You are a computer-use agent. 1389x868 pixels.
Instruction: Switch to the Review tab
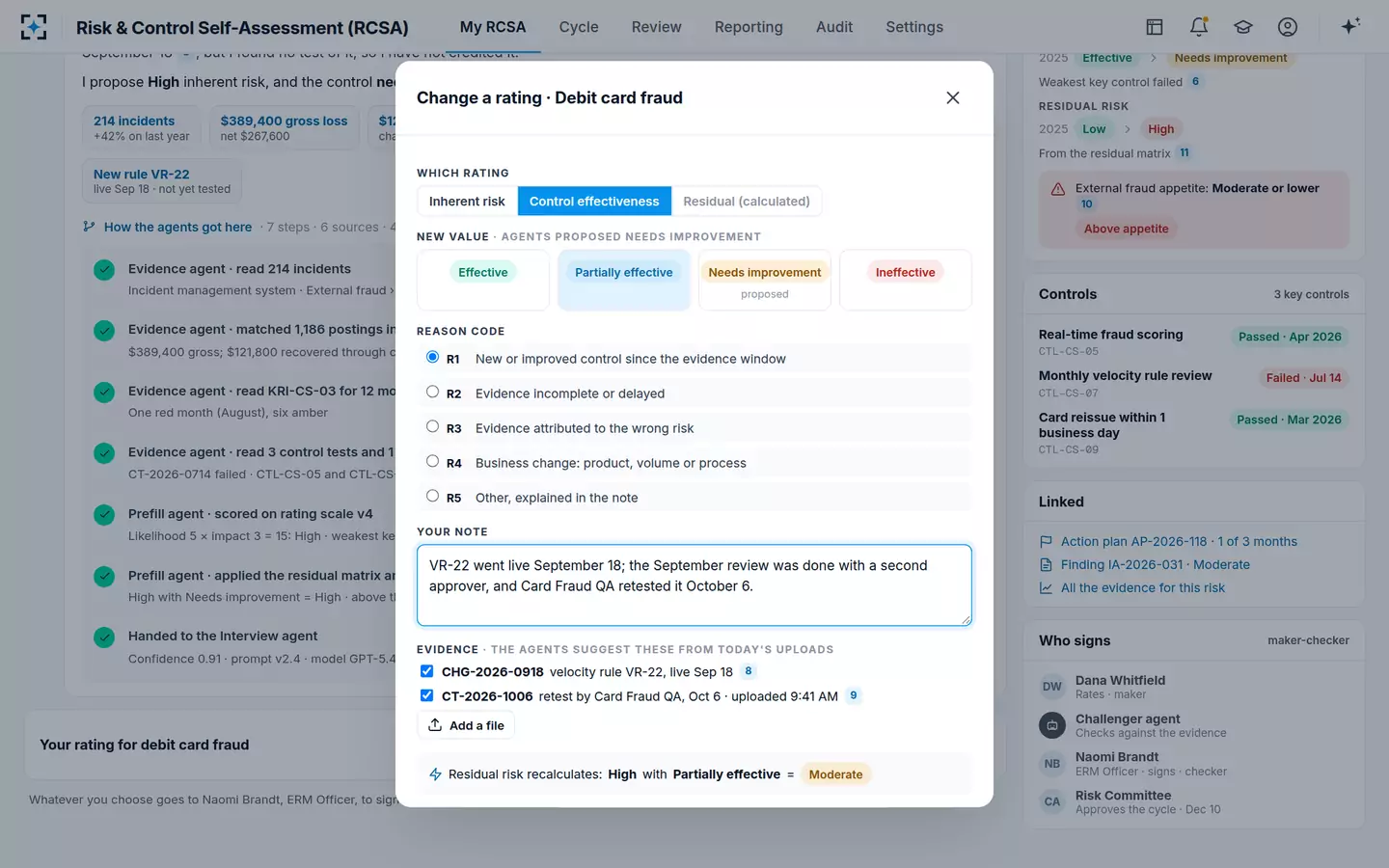(x=657, y=27)
